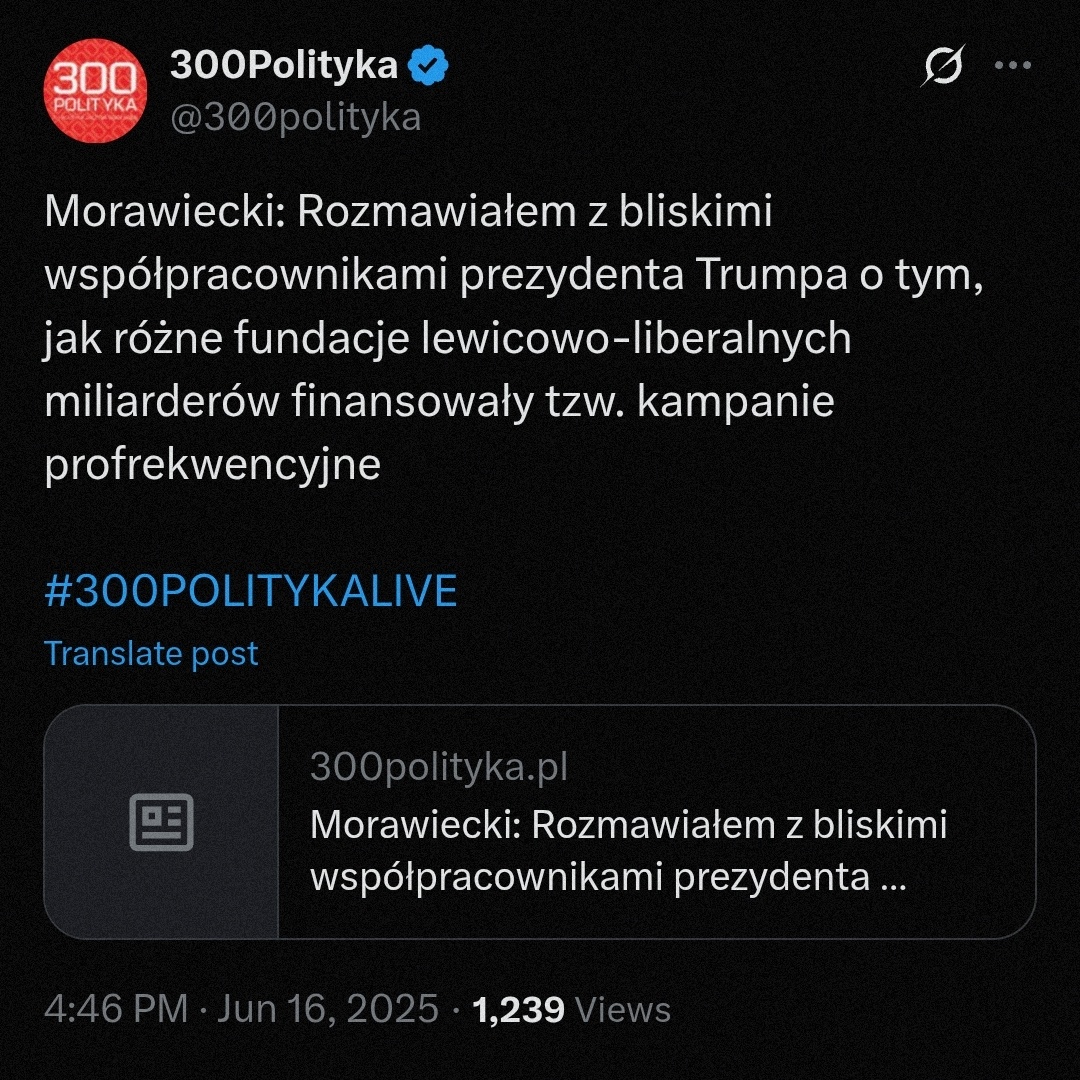Open the 300Polityka red profile avatar

click(x=95, y=90)
